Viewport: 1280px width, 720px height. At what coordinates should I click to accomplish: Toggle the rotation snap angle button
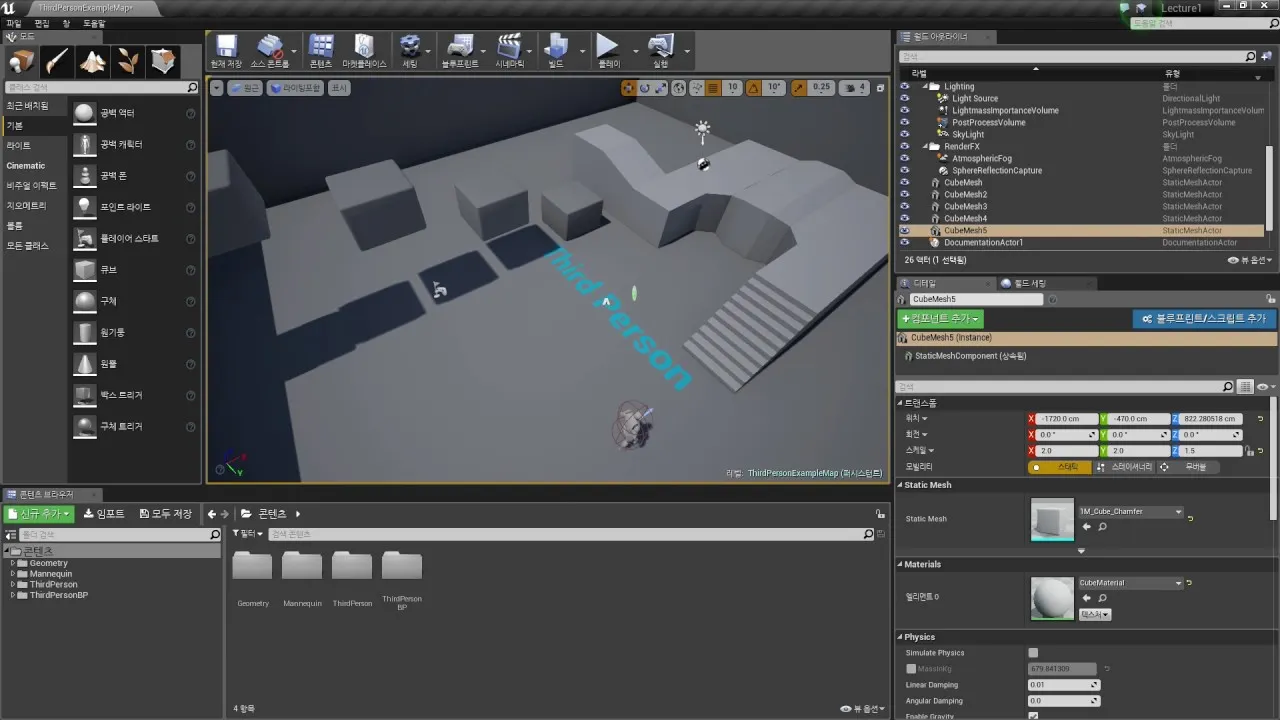[754, 88]
